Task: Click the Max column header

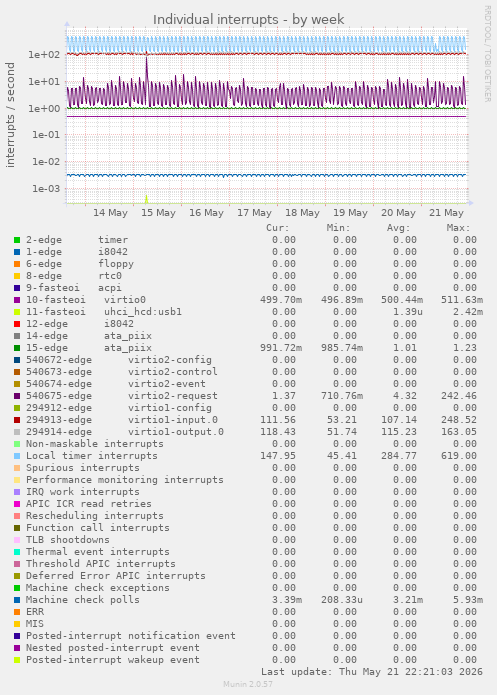Action: pyautogui.click(x=458, y=228)
